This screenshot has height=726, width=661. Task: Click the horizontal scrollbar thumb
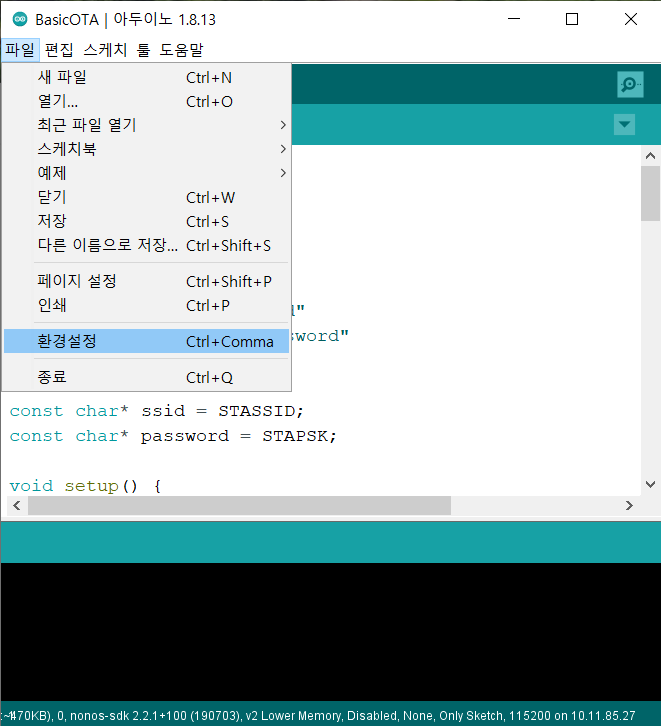coord(239,505)
